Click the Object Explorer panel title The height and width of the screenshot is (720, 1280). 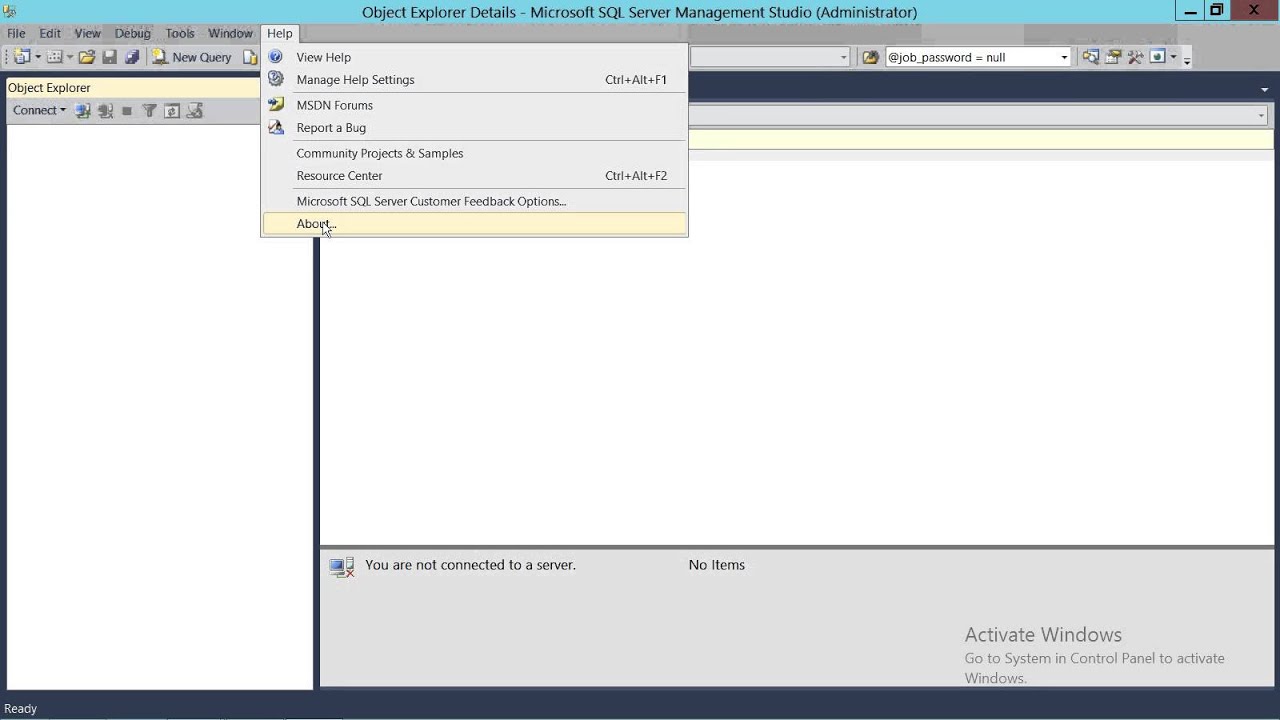(x=49, y=88)
